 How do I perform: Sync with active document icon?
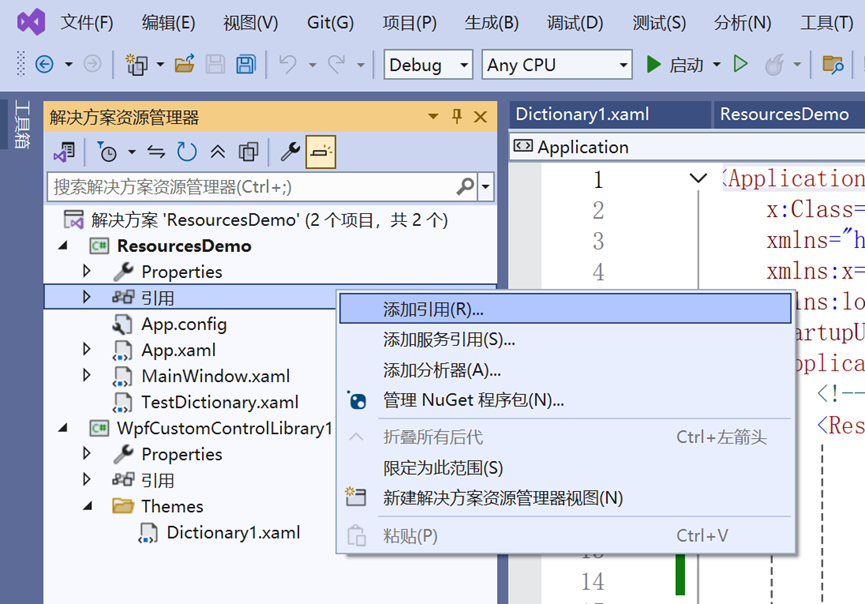(156, 152)
